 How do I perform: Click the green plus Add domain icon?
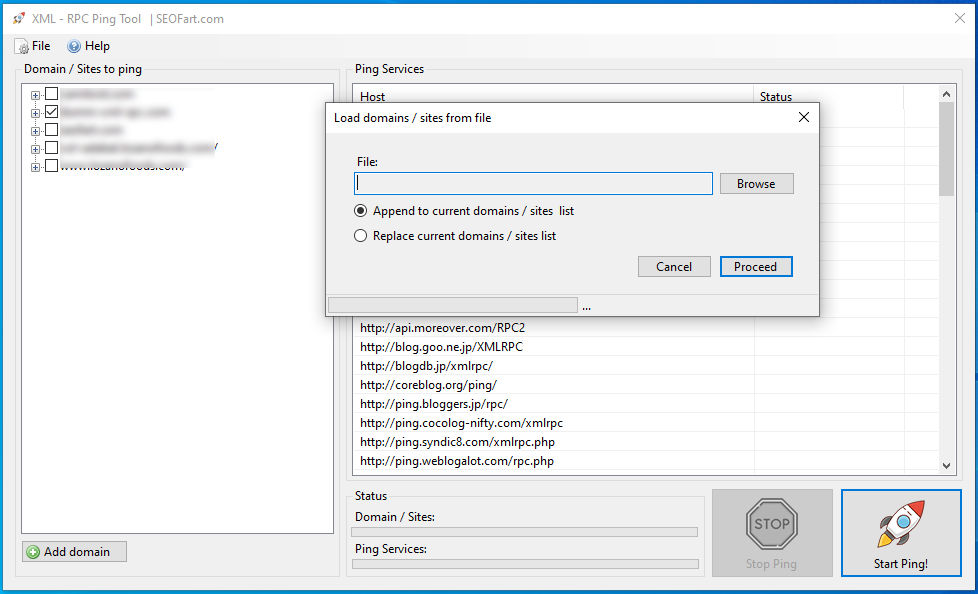33,552
